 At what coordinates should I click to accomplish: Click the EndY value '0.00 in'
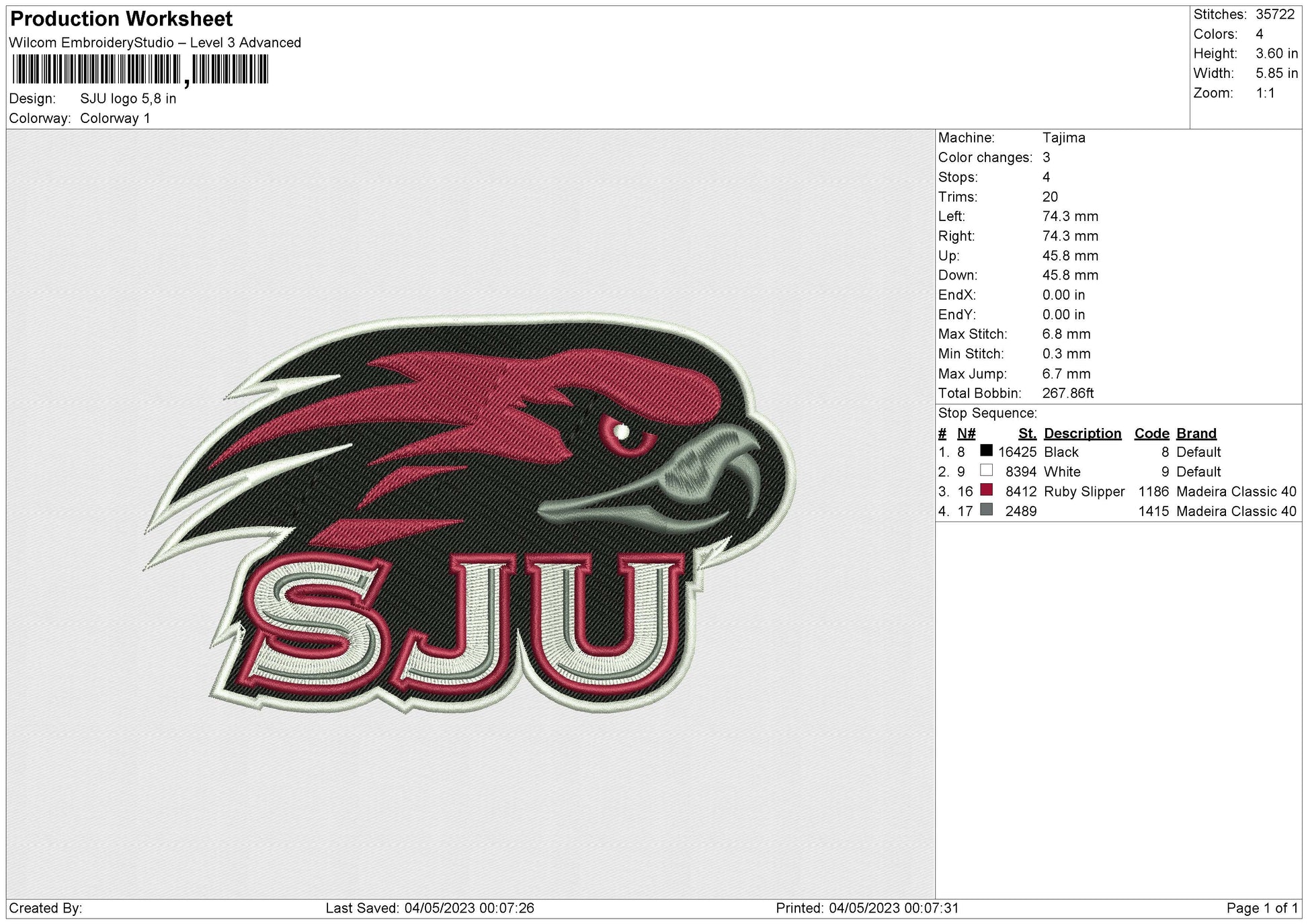[x=1064, y=314]
